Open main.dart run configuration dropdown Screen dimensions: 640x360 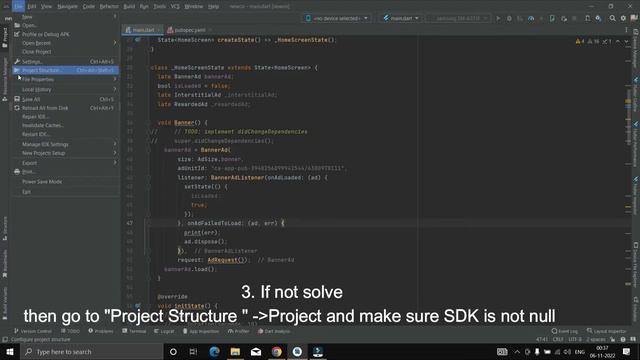coord(401,18)
